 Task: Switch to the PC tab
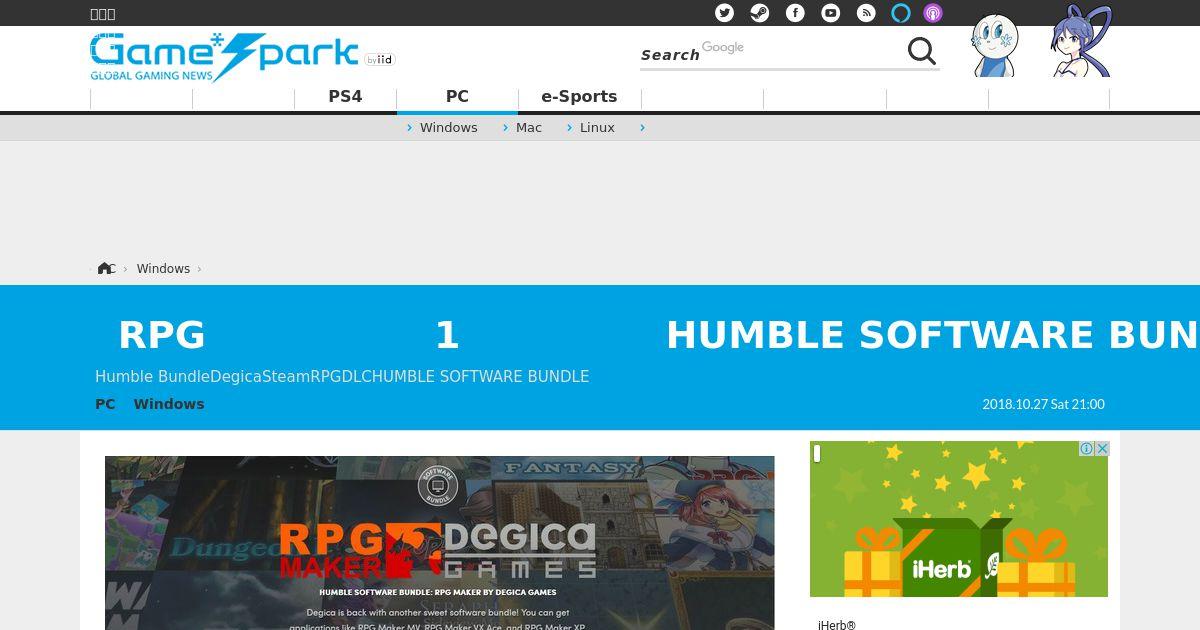tap(457, 97)
